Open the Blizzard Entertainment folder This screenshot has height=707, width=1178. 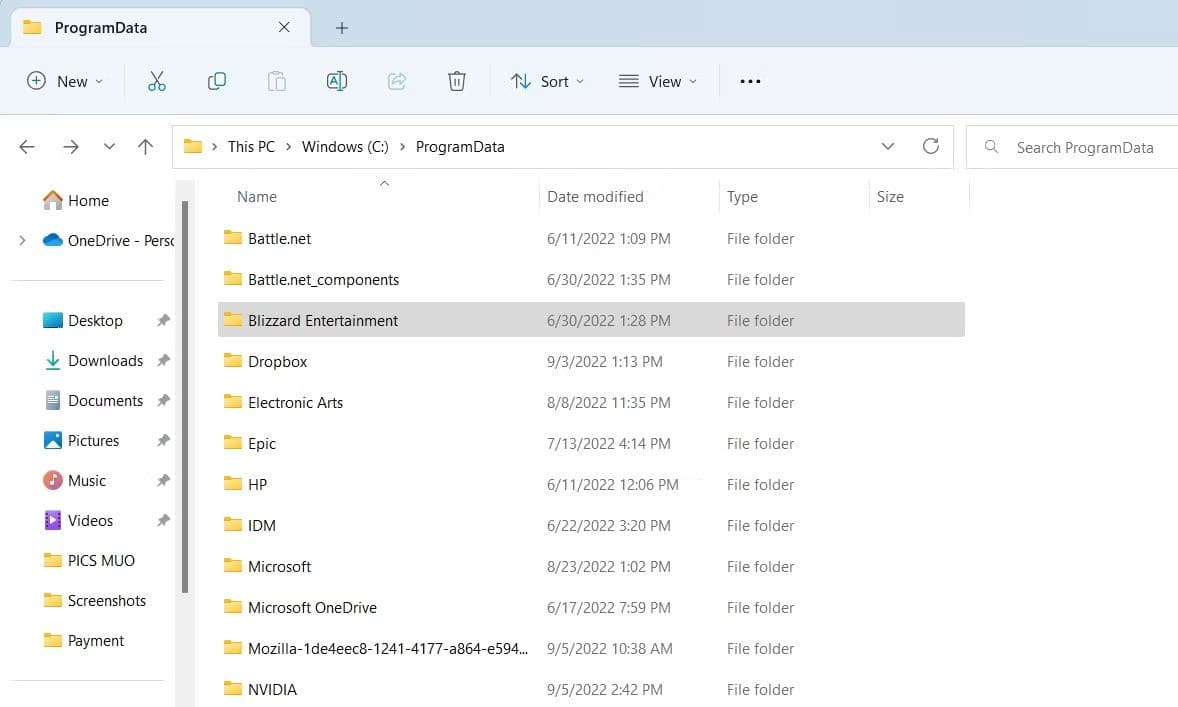(x=322, y=320)
